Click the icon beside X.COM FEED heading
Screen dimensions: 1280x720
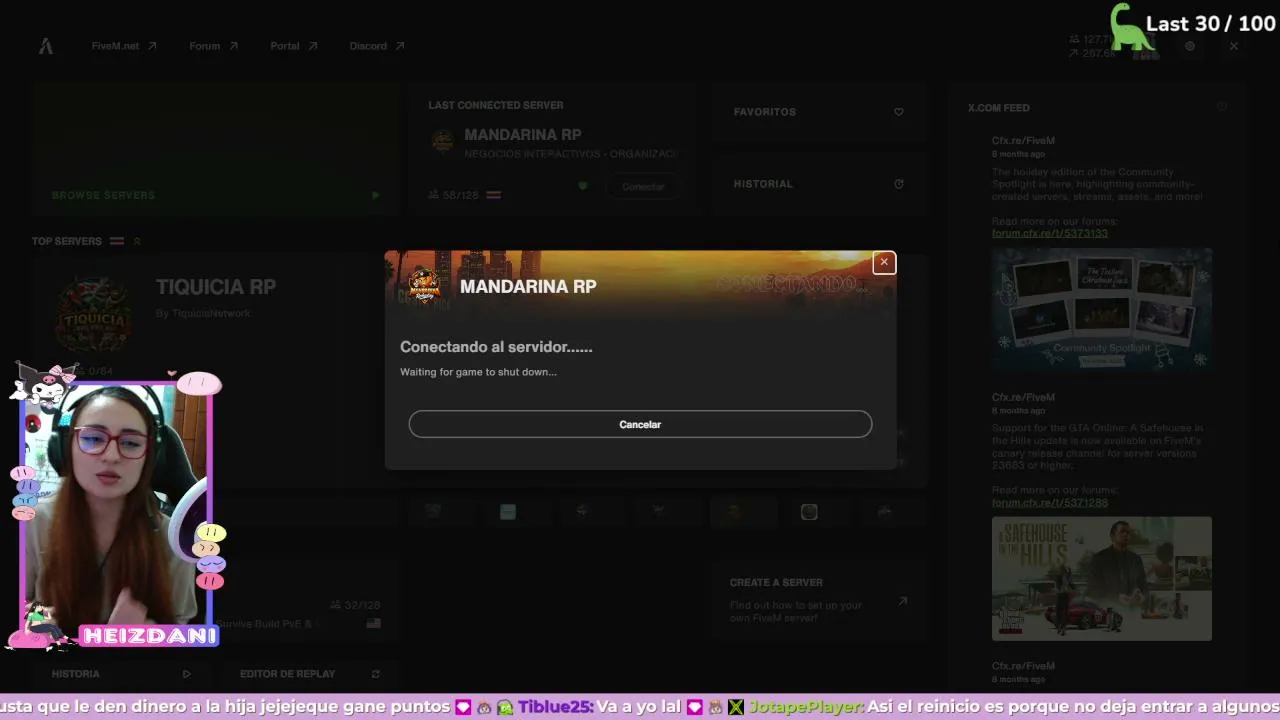[1222, 107]
